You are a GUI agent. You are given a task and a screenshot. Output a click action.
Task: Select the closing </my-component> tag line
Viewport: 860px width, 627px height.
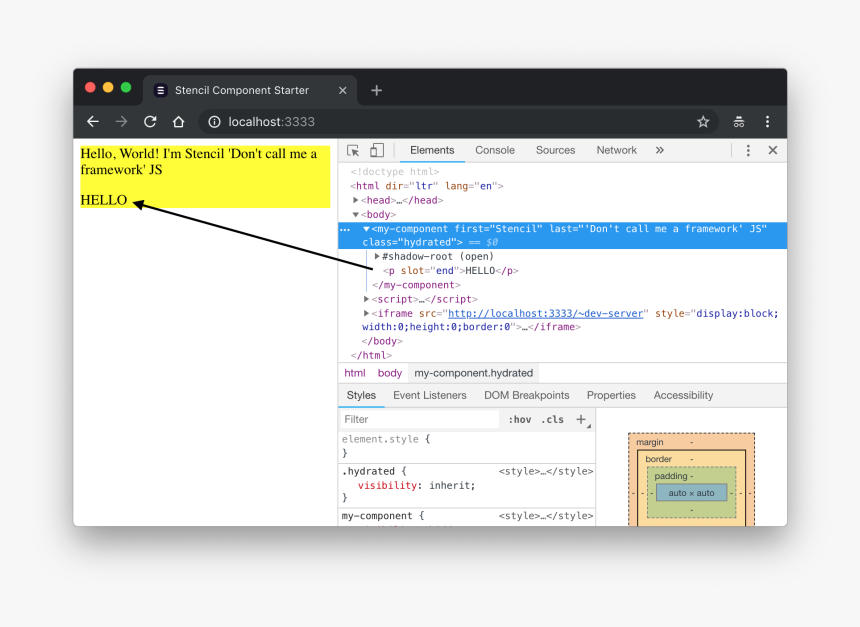coord(416,285)
